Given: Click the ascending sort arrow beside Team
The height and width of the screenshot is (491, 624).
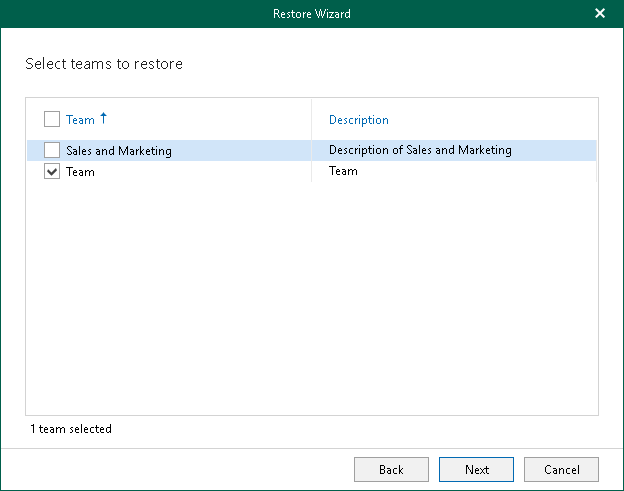Looking at the screenshot, I should (103, 119).
